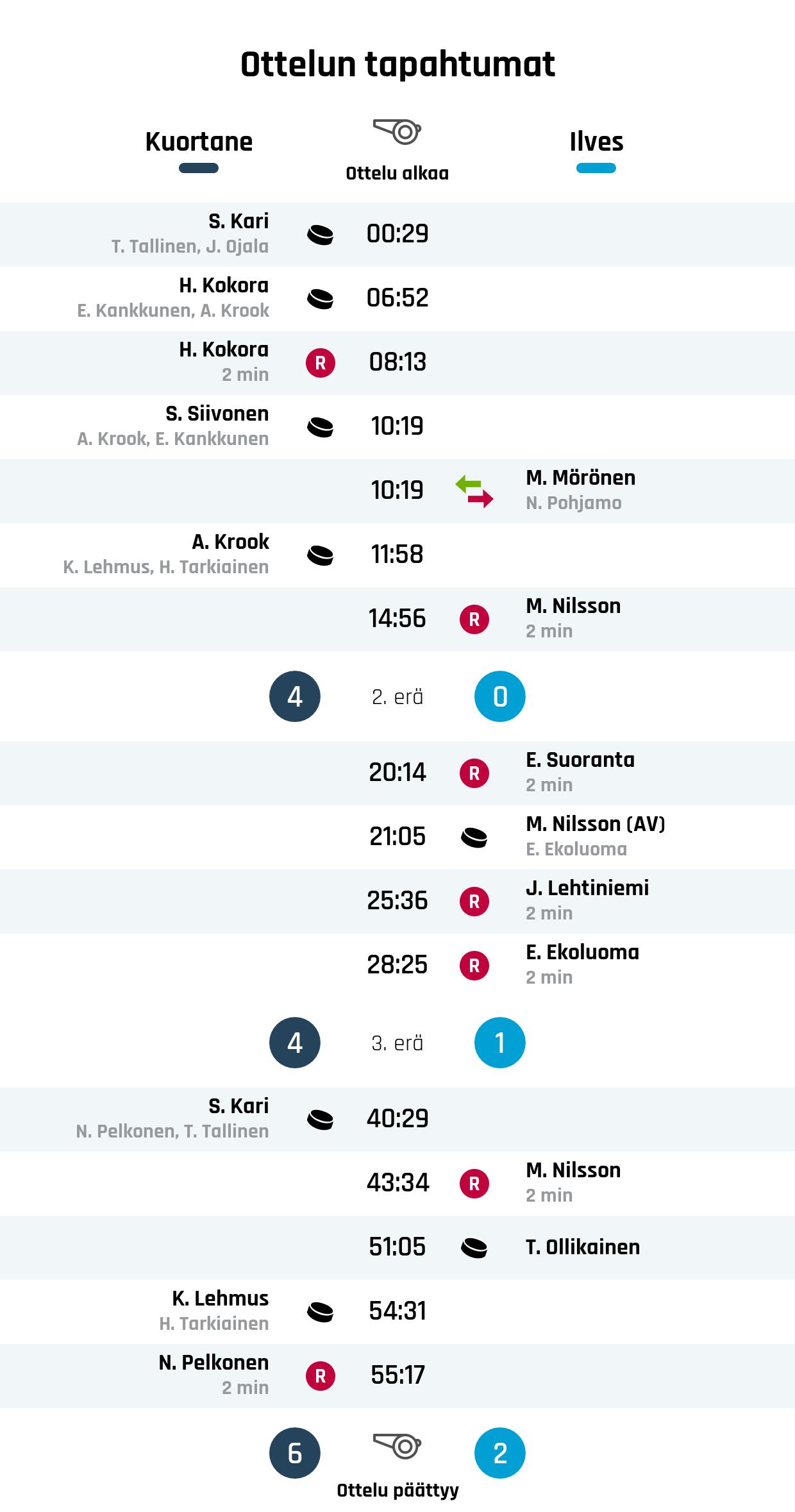
Task: Click the 3. erä period label
Action: [x=397, y=1043]
